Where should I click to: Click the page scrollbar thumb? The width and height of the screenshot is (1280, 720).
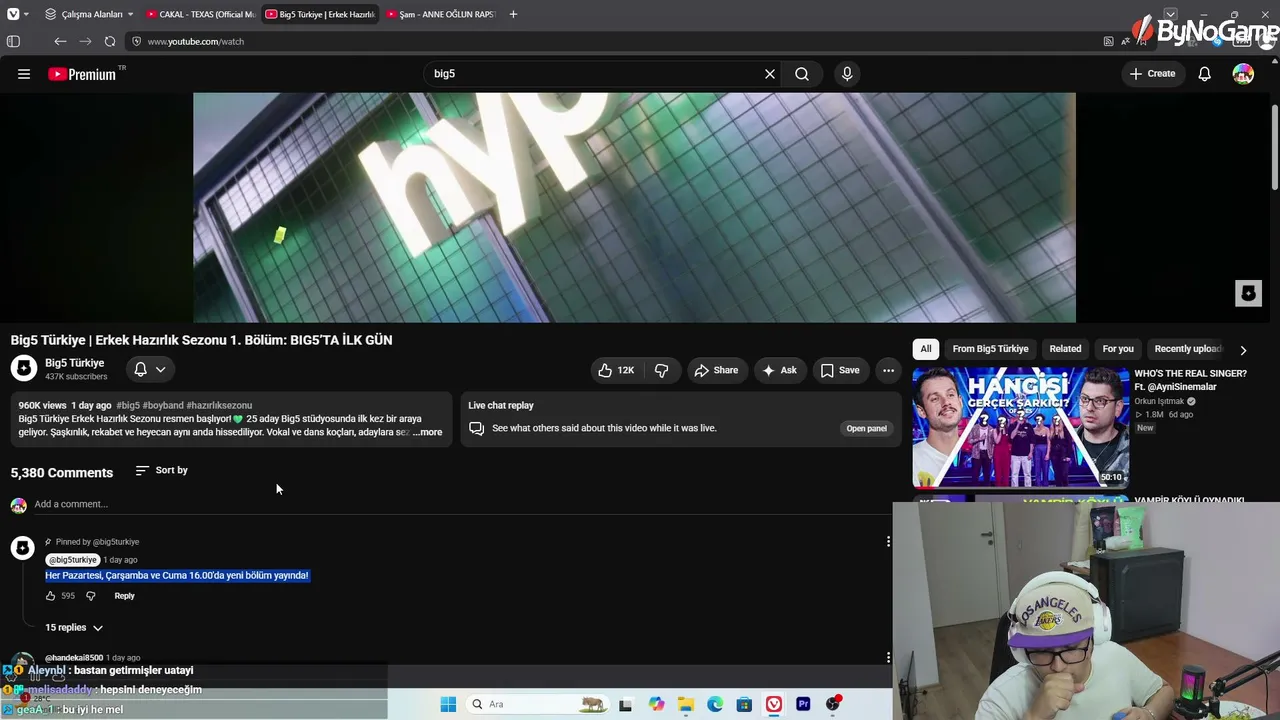(x=1274, y=145)
